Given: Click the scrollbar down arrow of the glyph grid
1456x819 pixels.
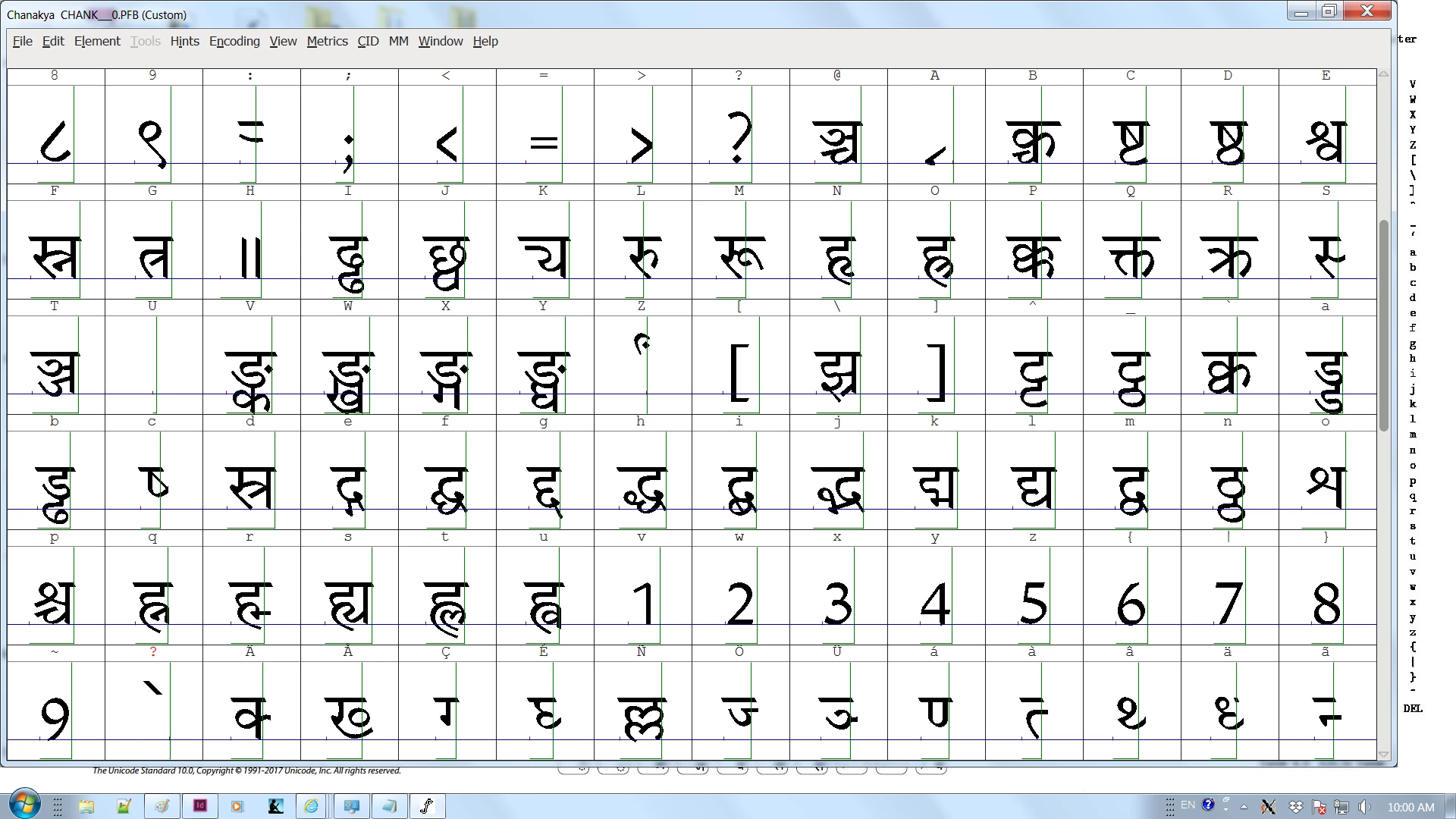Looking at the screenshot, I should point(1383,755).
